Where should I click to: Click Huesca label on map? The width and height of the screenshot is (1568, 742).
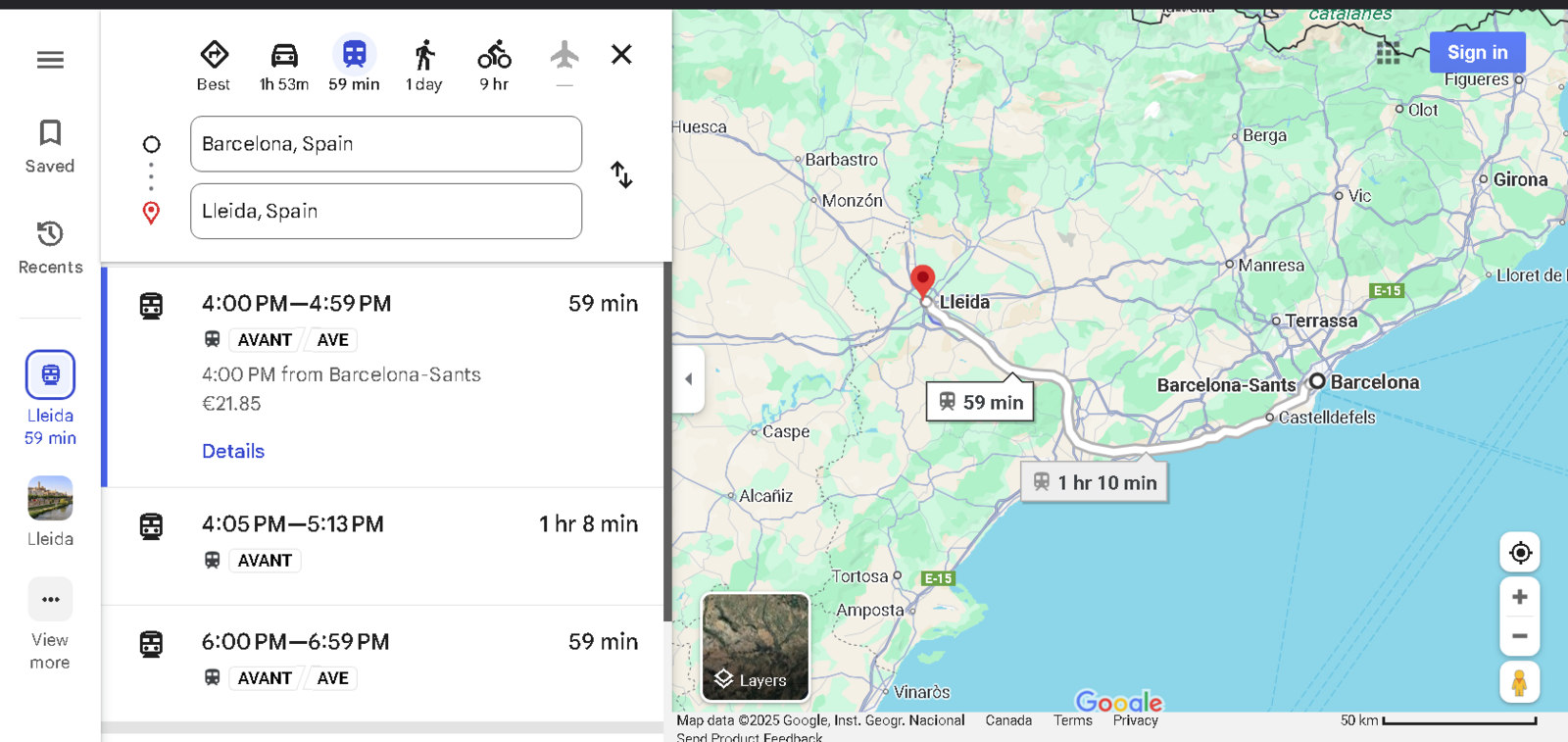point(700,127)
